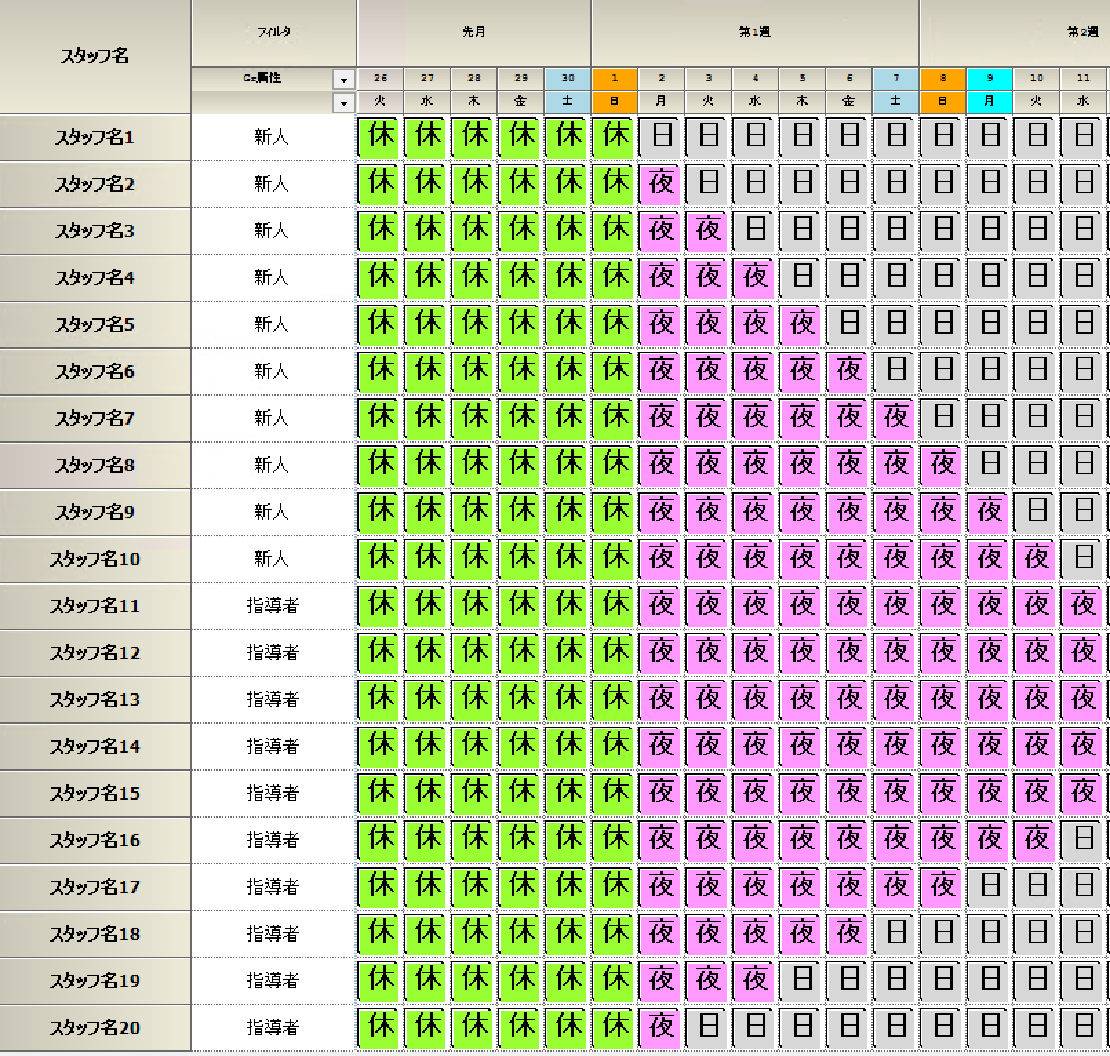
Task: Click date 11 column header
Action: click(1083, 79)
